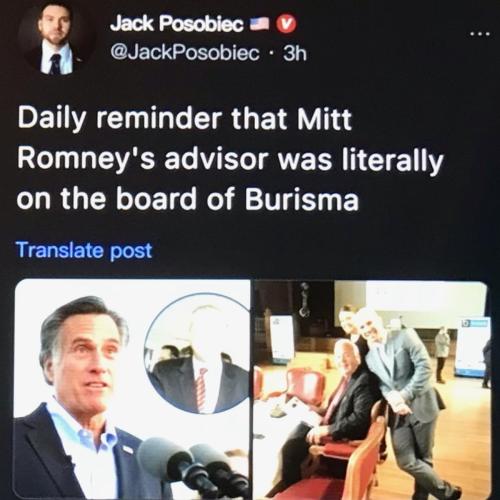Open the @JackPosobiec handle link
The image size is (500, 500).
185,53
